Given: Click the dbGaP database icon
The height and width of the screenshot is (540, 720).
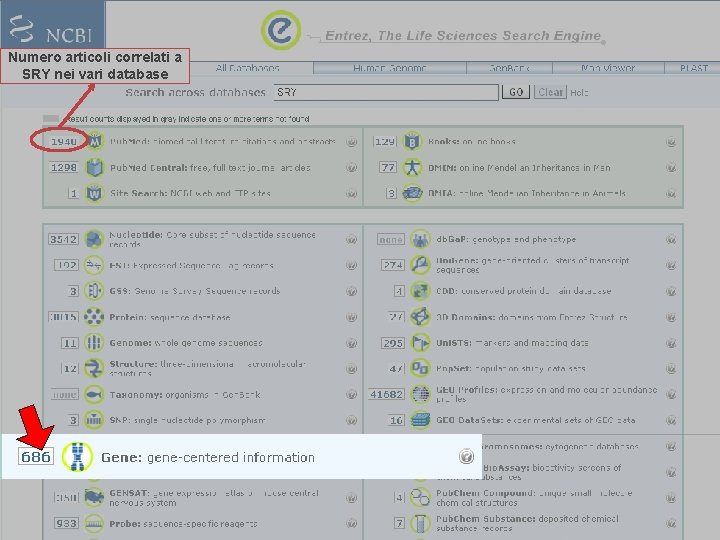Looking at the screenshot, I should 420,239.
